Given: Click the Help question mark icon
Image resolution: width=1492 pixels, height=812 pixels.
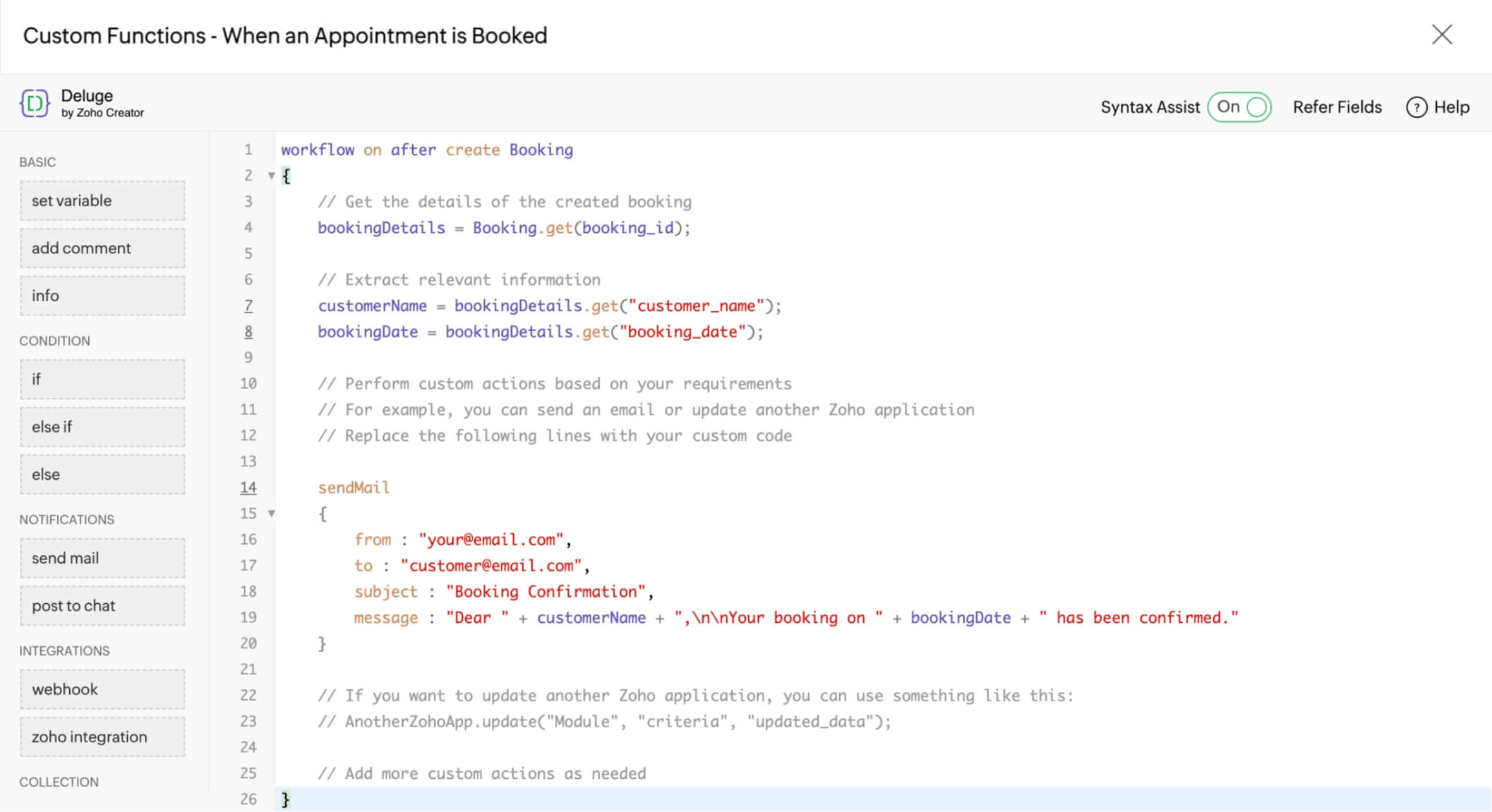Looking at the screenshot, I should 1416,107.
